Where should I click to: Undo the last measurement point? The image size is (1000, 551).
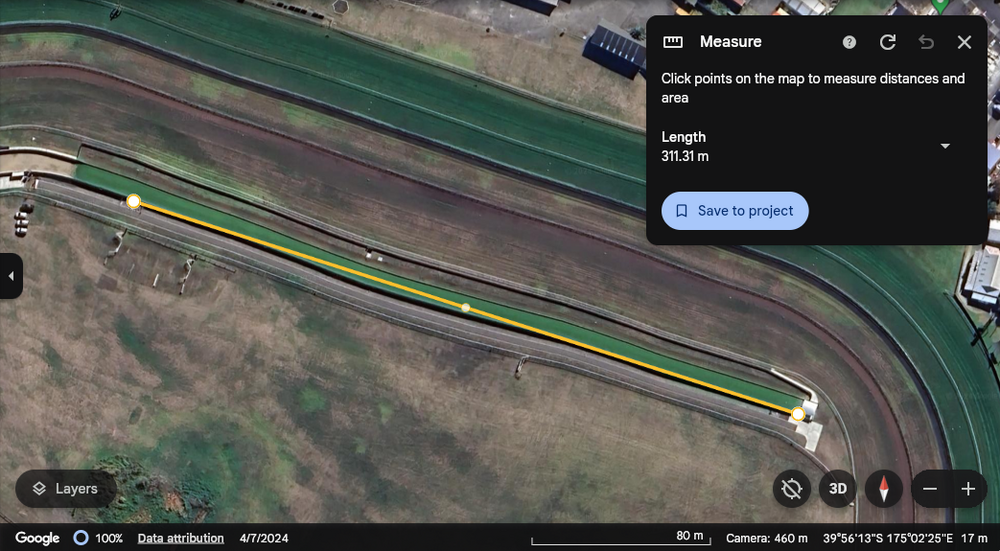tap(926, 42)
